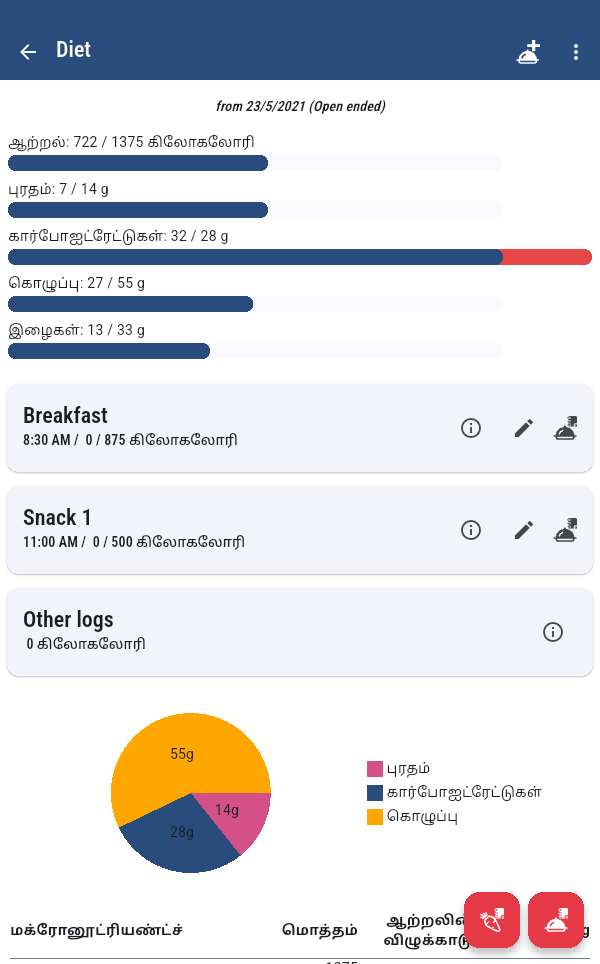600x964 pixels.
Task: Expand the Snack 1 card
Action: coord(200,530)
